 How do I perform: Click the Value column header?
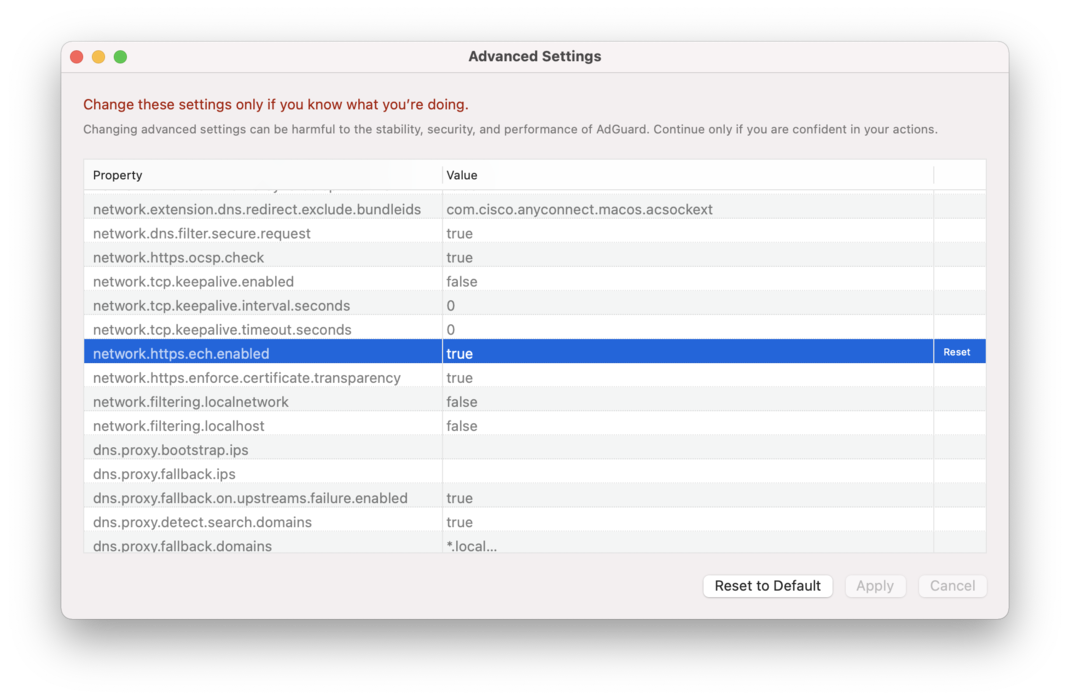coord(462,175)
